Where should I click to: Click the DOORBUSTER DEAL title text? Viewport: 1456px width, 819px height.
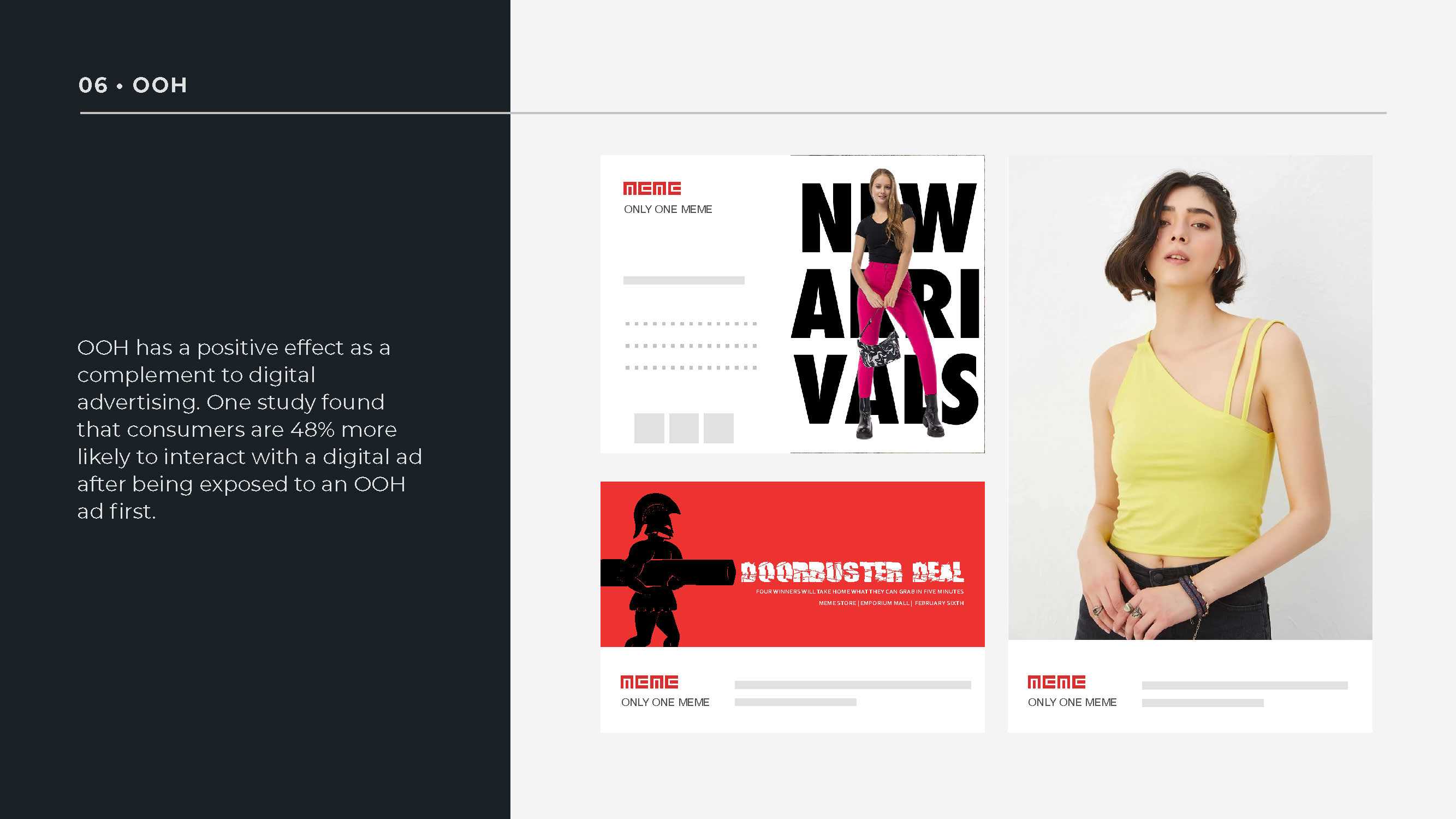pos(852,572)
